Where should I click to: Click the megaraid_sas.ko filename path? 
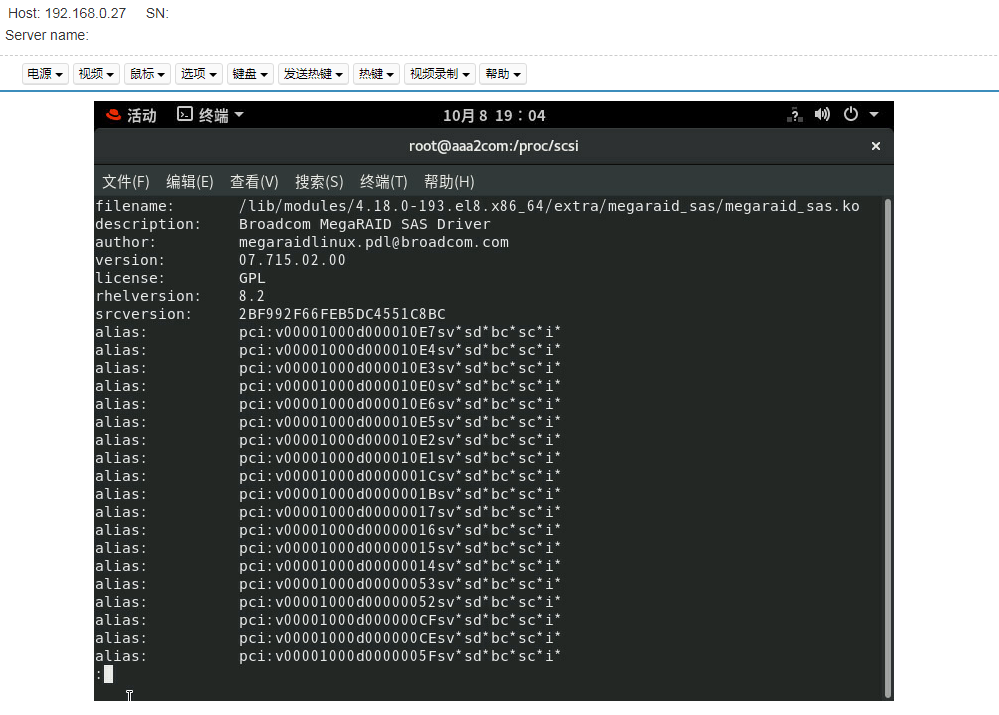[549, 206]
